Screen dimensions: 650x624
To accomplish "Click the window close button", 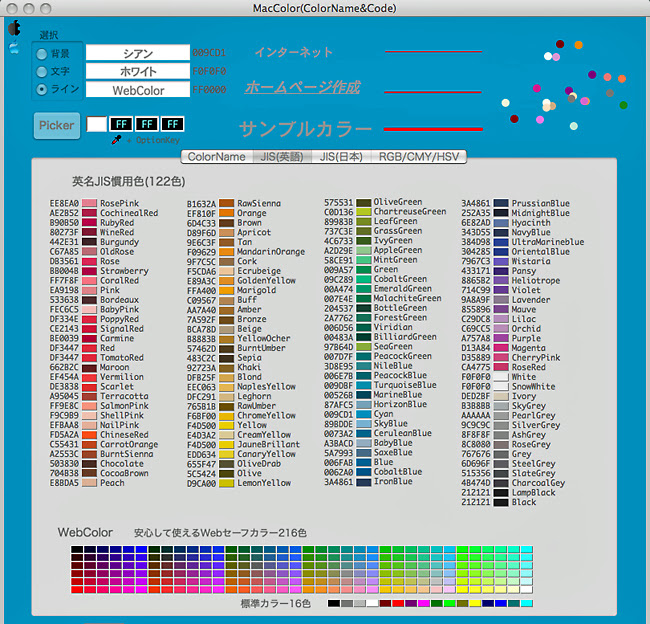I will coord(12,8).
